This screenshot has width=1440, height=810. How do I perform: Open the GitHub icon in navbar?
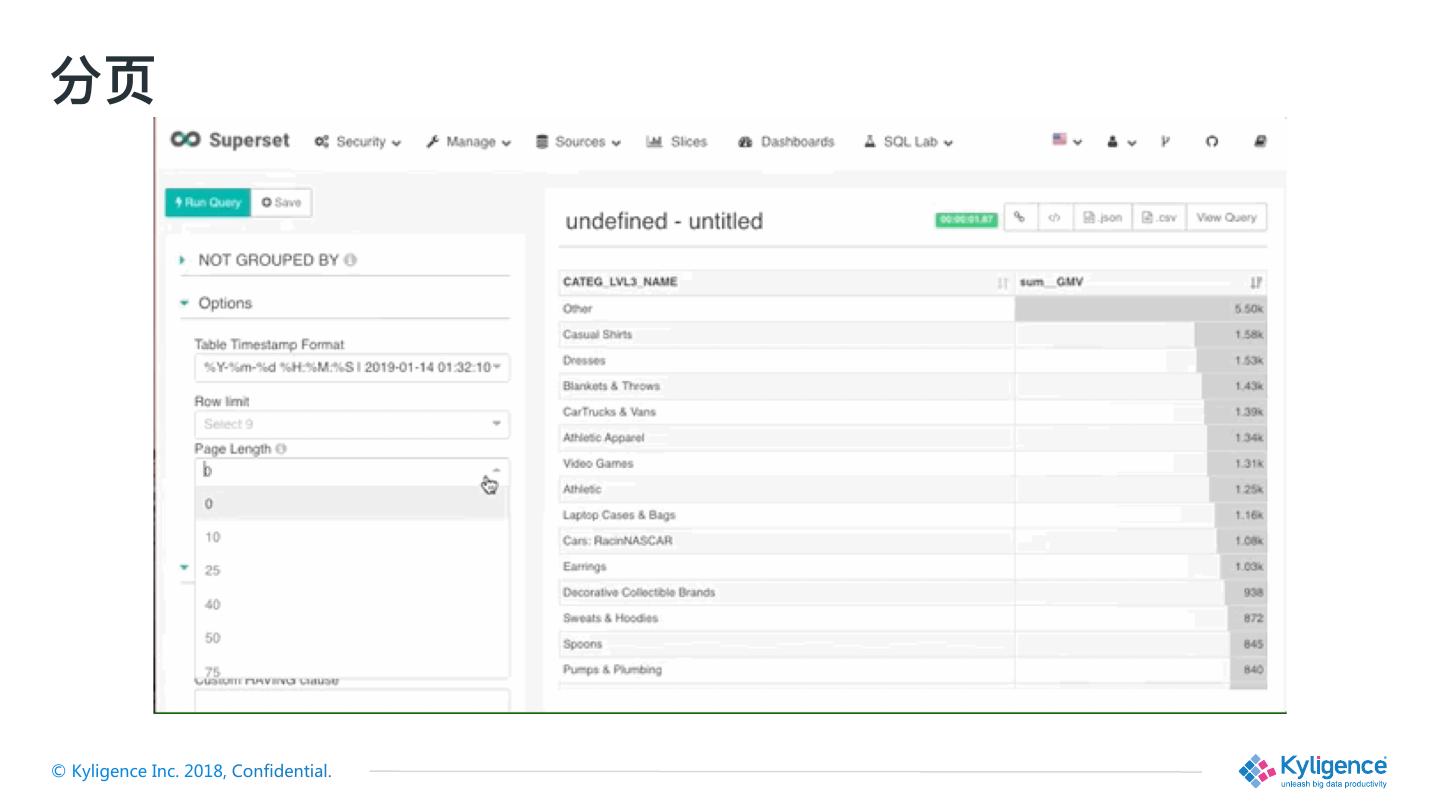tap(1211, 142)
